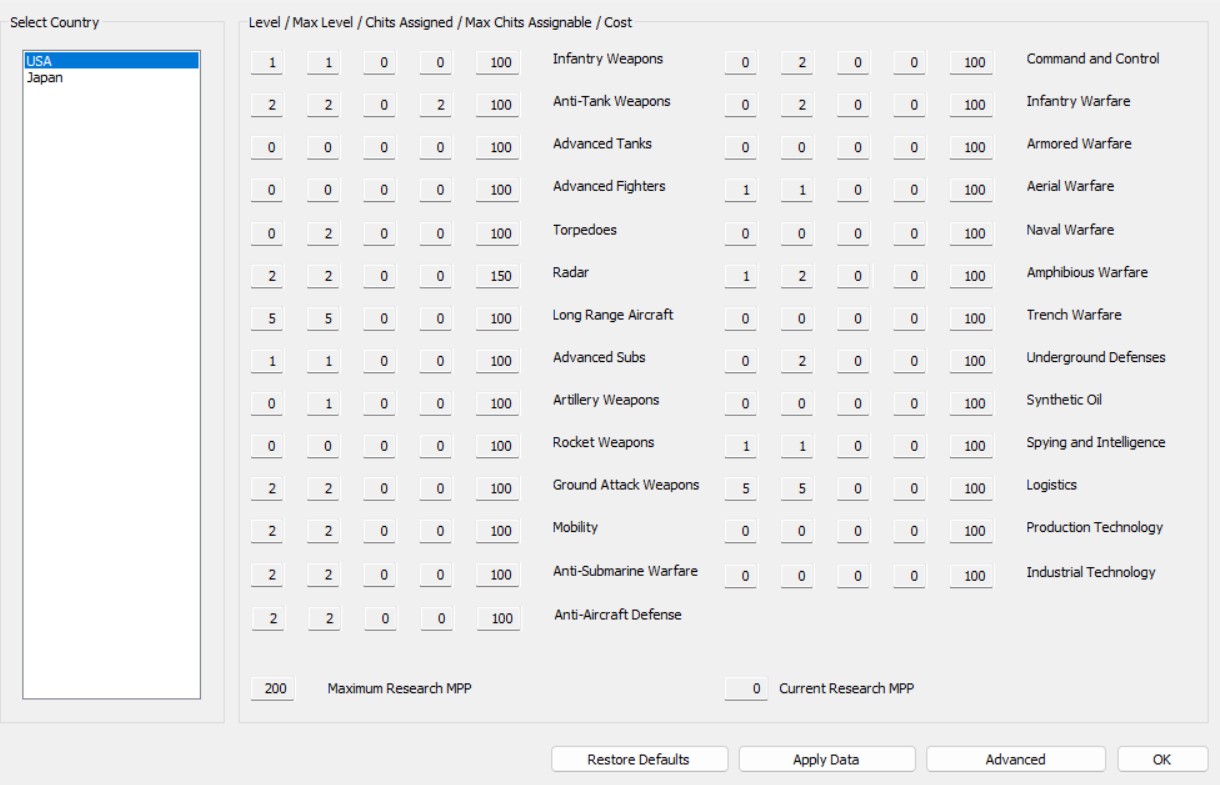Edit Anti-Tank Weapons max chits assignable field

(x=435, y=105)
